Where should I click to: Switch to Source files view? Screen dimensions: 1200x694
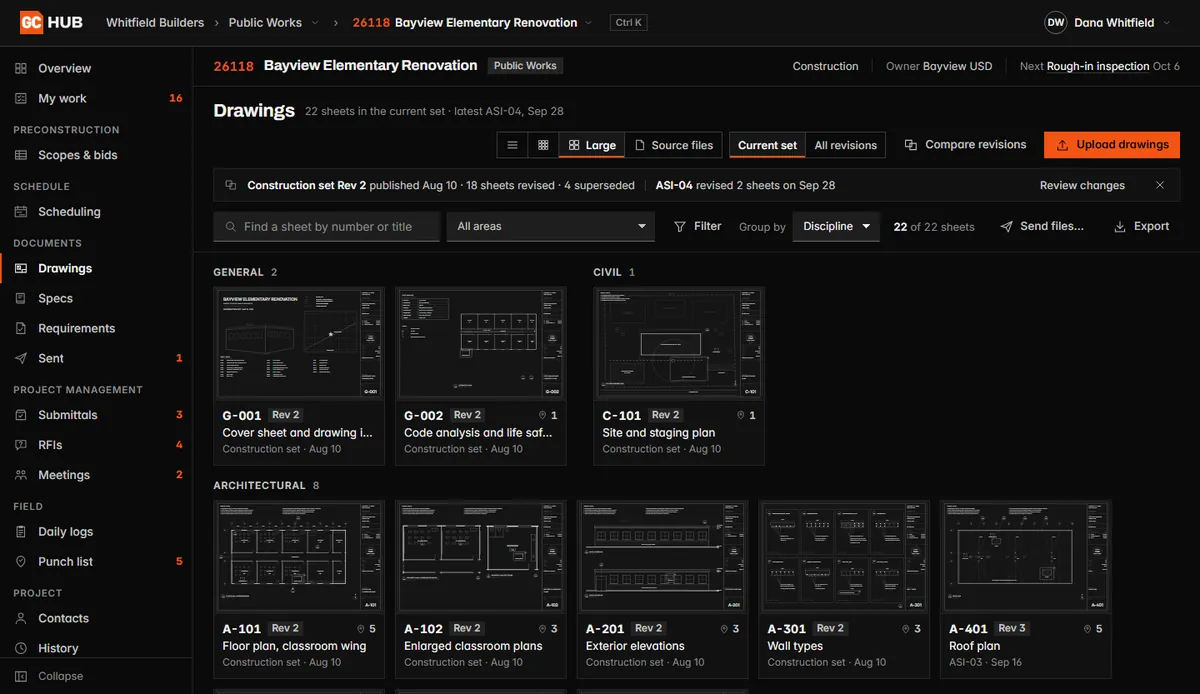tap(674, 145)
